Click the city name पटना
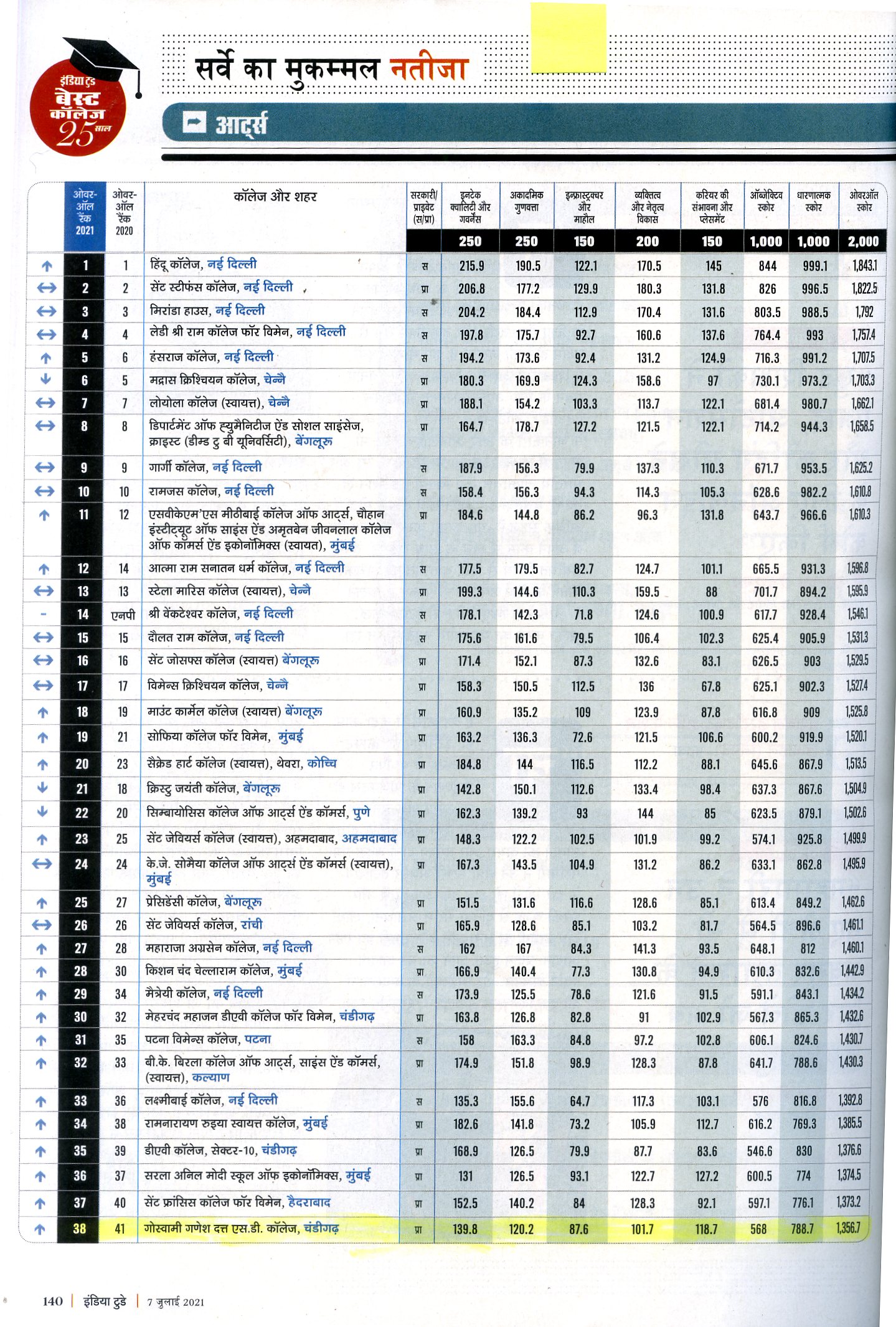 (x=258, y=1039)
